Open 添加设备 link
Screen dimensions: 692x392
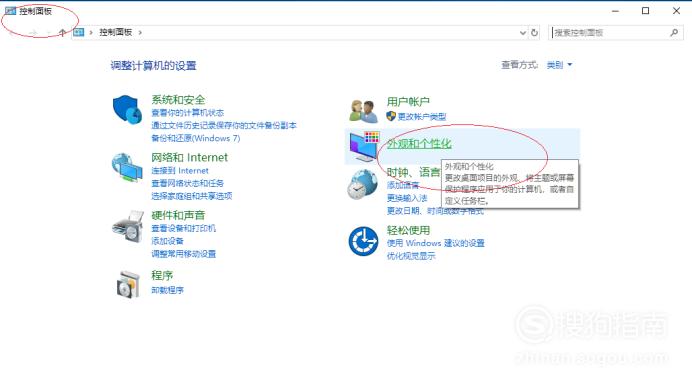[167, 241]
